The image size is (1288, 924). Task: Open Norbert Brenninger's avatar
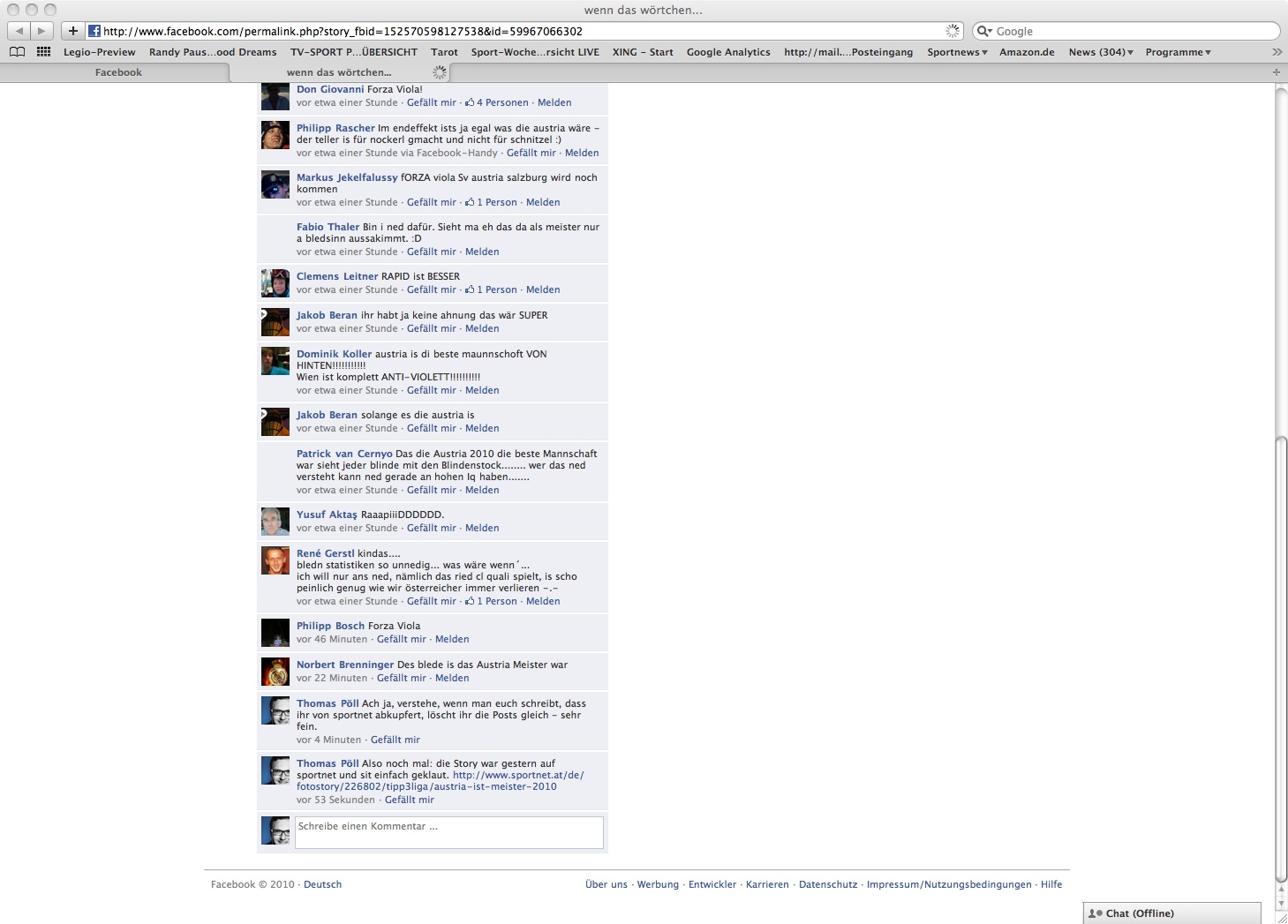point(275,672)
